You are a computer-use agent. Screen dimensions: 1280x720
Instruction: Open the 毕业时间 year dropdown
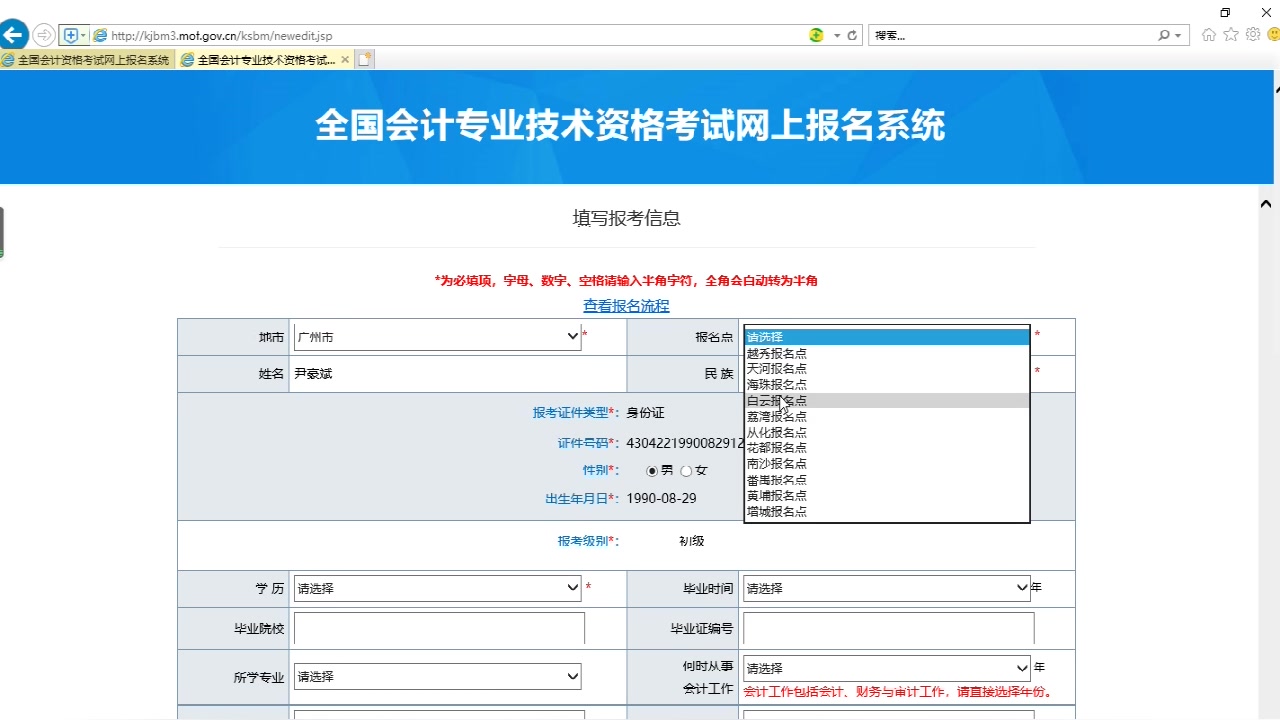pos(886,588)
